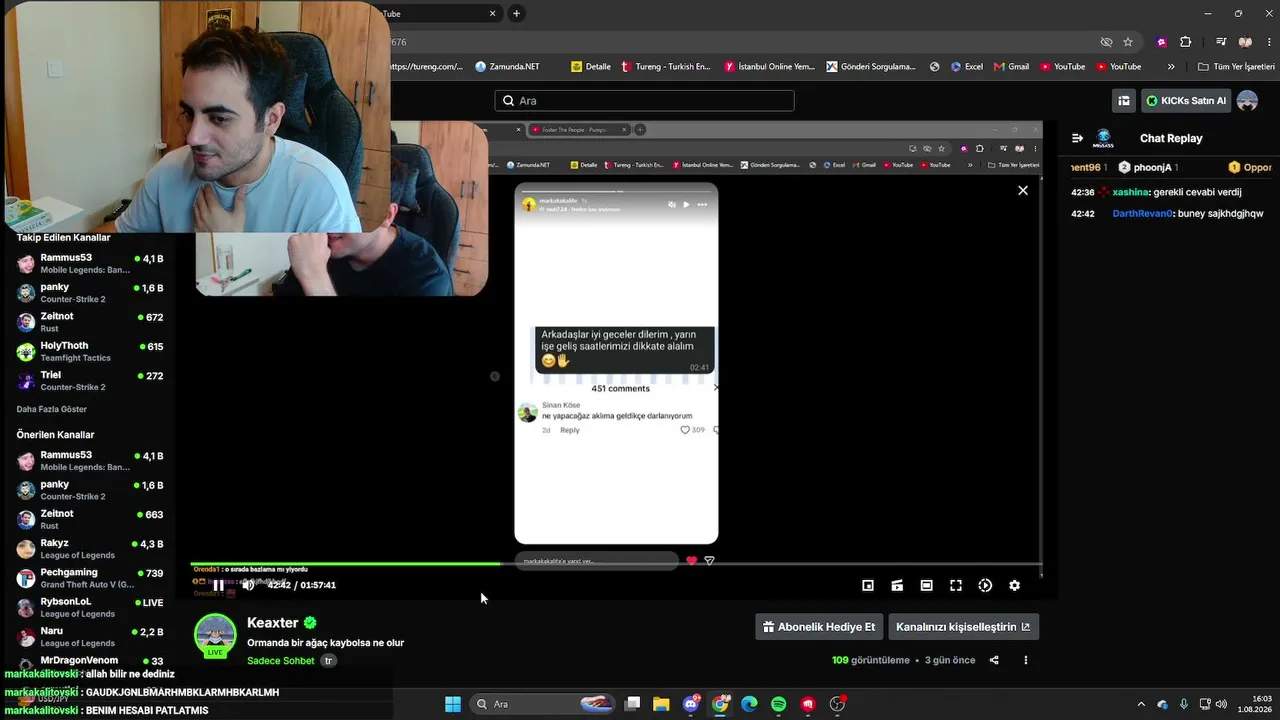The image size is (1280, 720).
Task: Open HolyThoth channel in sidebar
Action: click(90, 351)
